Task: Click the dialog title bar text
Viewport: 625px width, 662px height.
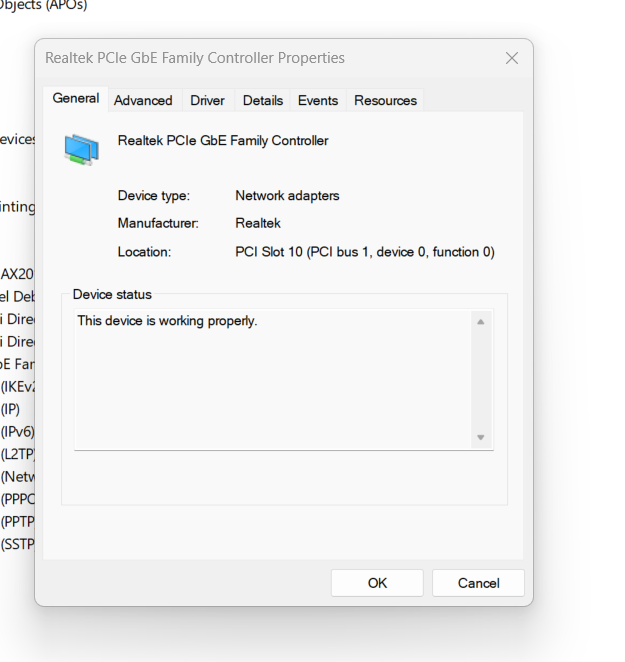Action: (195, 58)
